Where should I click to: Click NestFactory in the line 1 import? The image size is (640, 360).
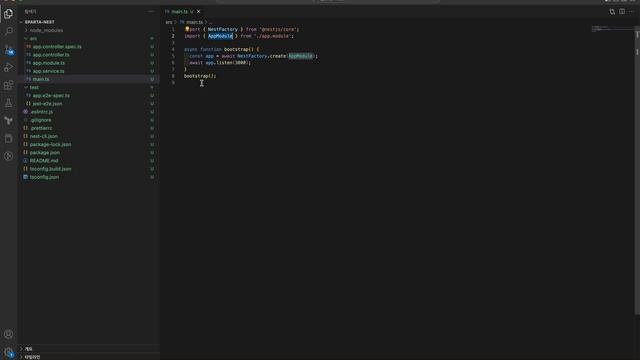pyautogui.click(x=222, y=29)
